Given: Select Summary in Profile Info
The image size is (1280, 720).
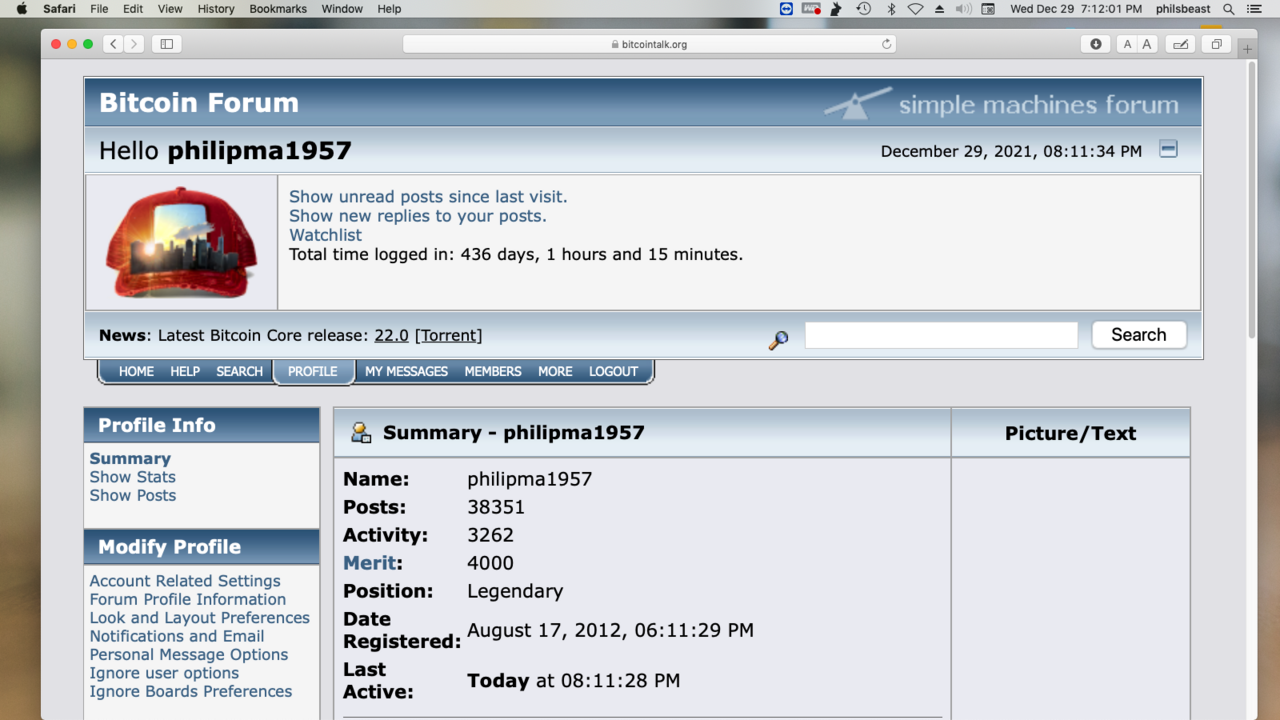Looking at the screenshot, I should (x=130, y=459).
